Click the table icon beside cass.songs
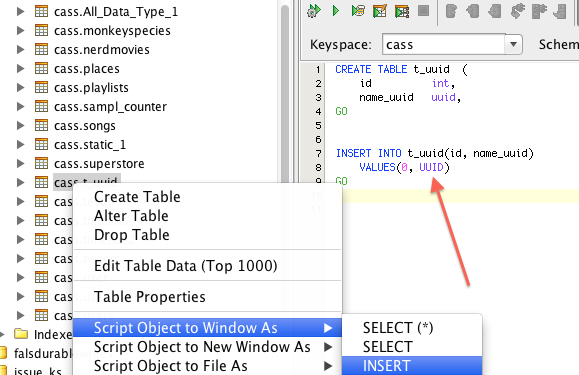This screenshot has width=579, height=375. 41,125
